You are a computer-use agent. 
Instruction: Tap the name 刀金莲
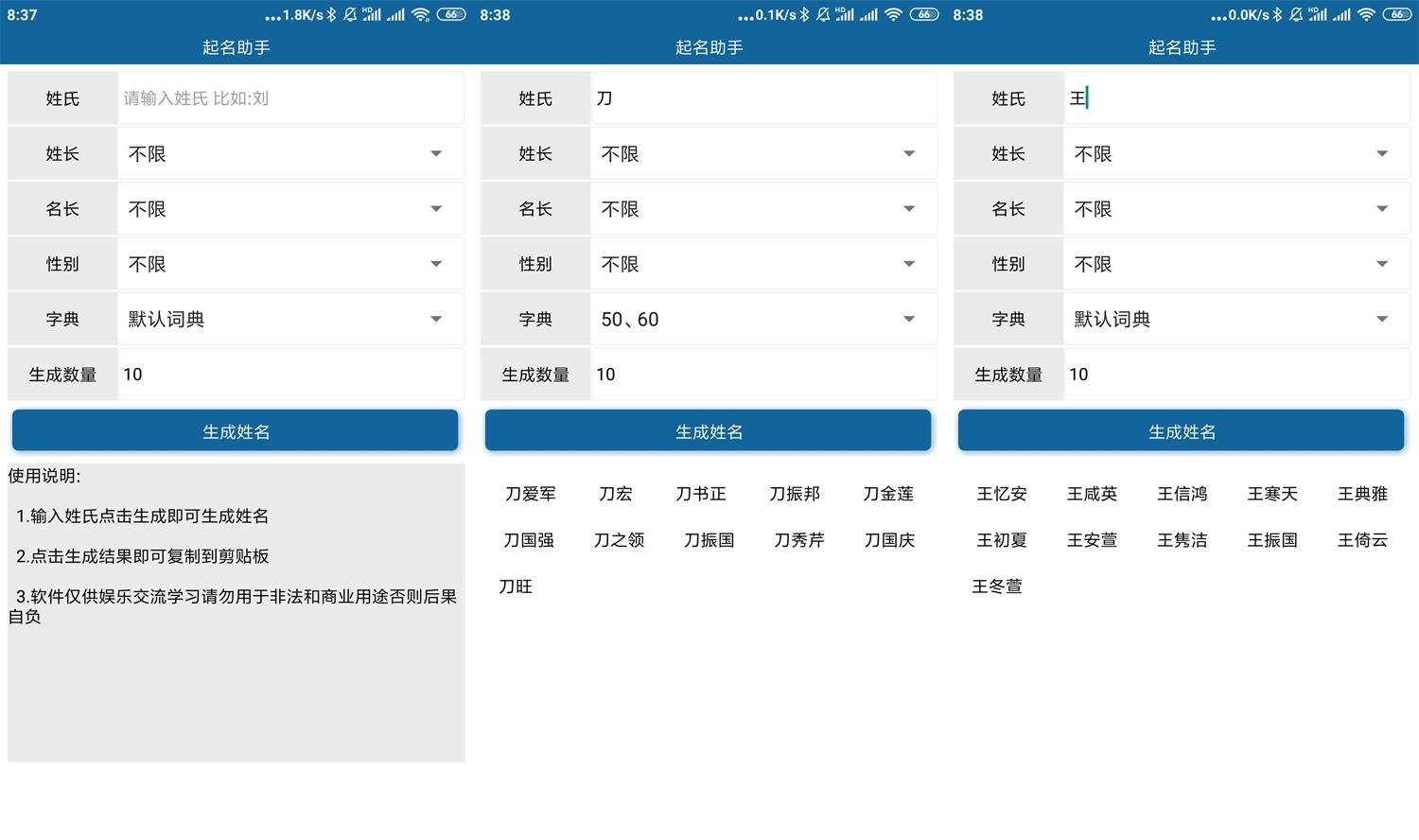coord(887,493)
